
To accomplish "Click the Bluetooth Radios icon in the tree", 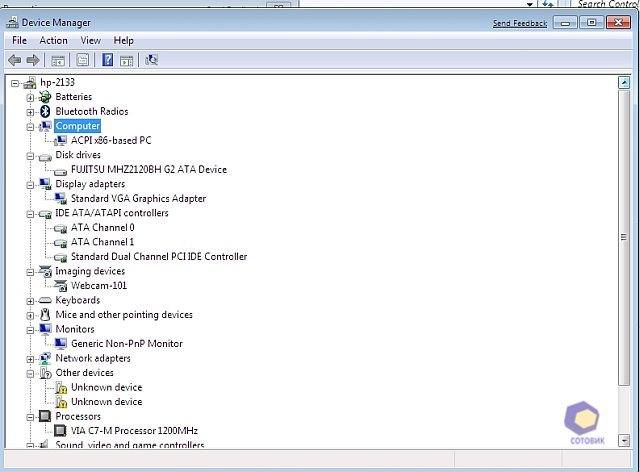I will point(45,111).
